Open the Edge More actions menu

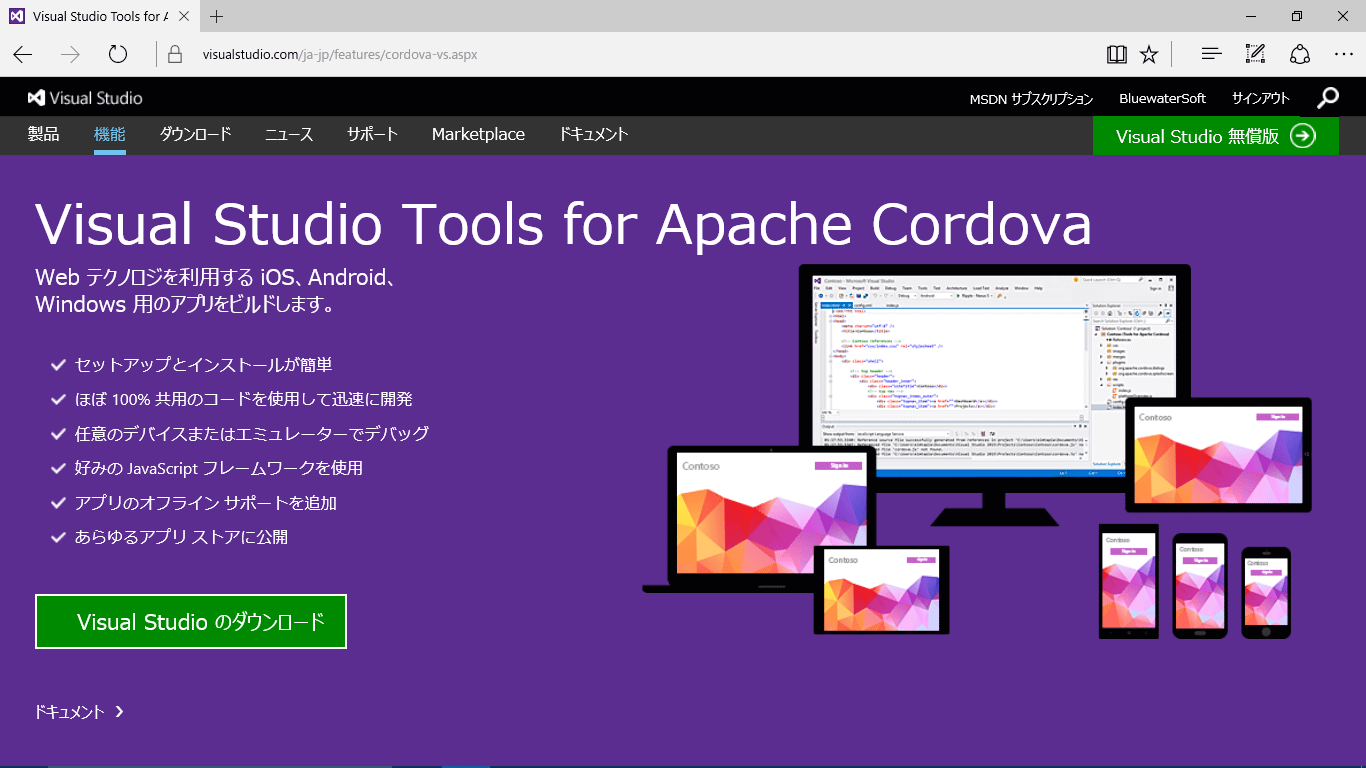(x=1343, y=54)
